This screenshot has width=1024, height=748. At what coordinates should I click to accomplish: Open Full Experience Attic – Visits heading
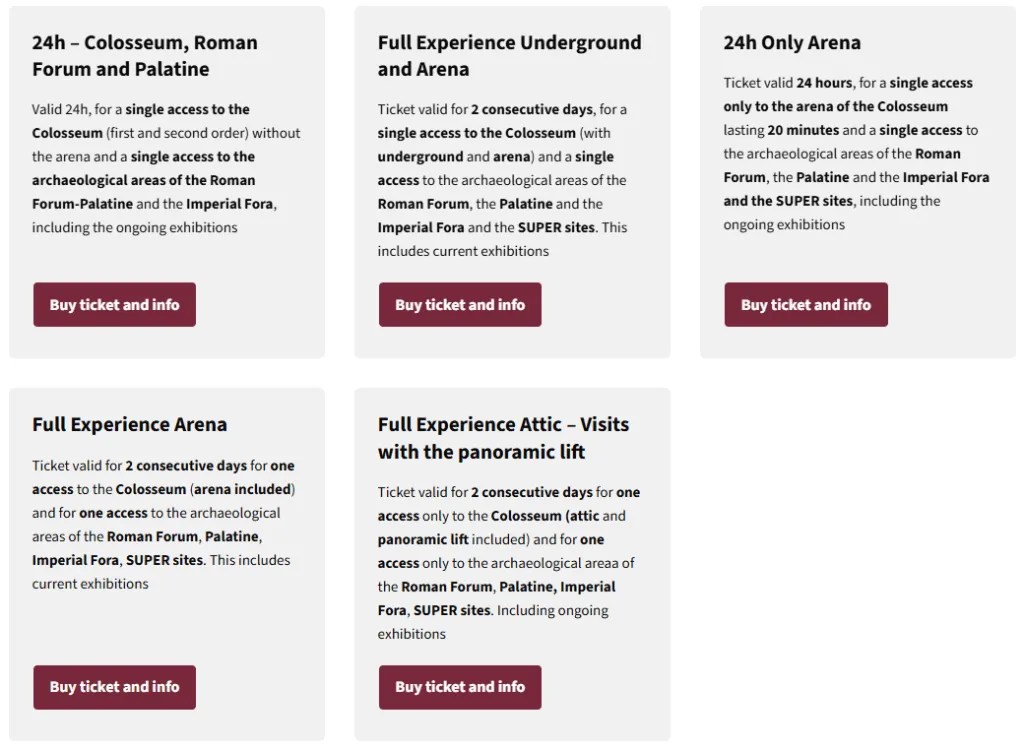pyautogui.click(x=503, y=438)
